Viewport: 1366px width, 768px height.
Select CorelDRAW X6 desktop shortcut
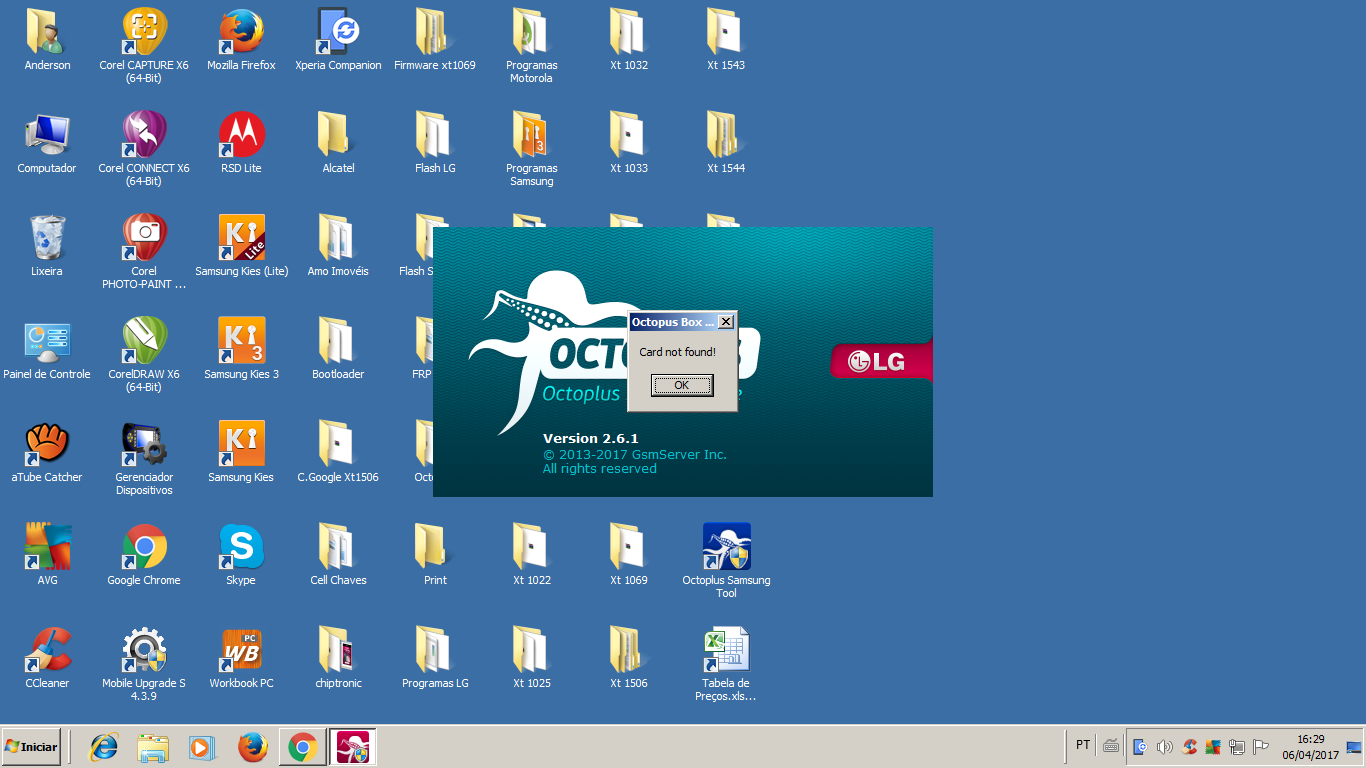144,355
